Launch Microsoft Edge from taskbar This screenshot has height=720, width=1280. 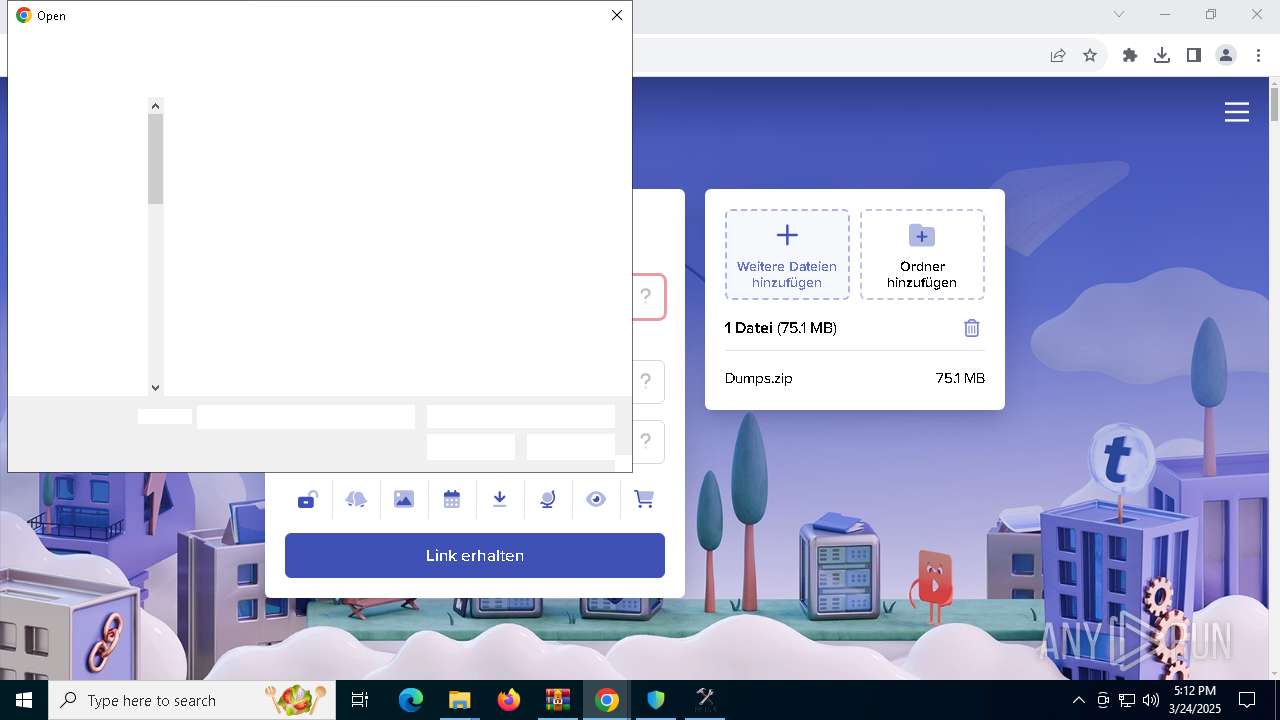pos(411,700)
